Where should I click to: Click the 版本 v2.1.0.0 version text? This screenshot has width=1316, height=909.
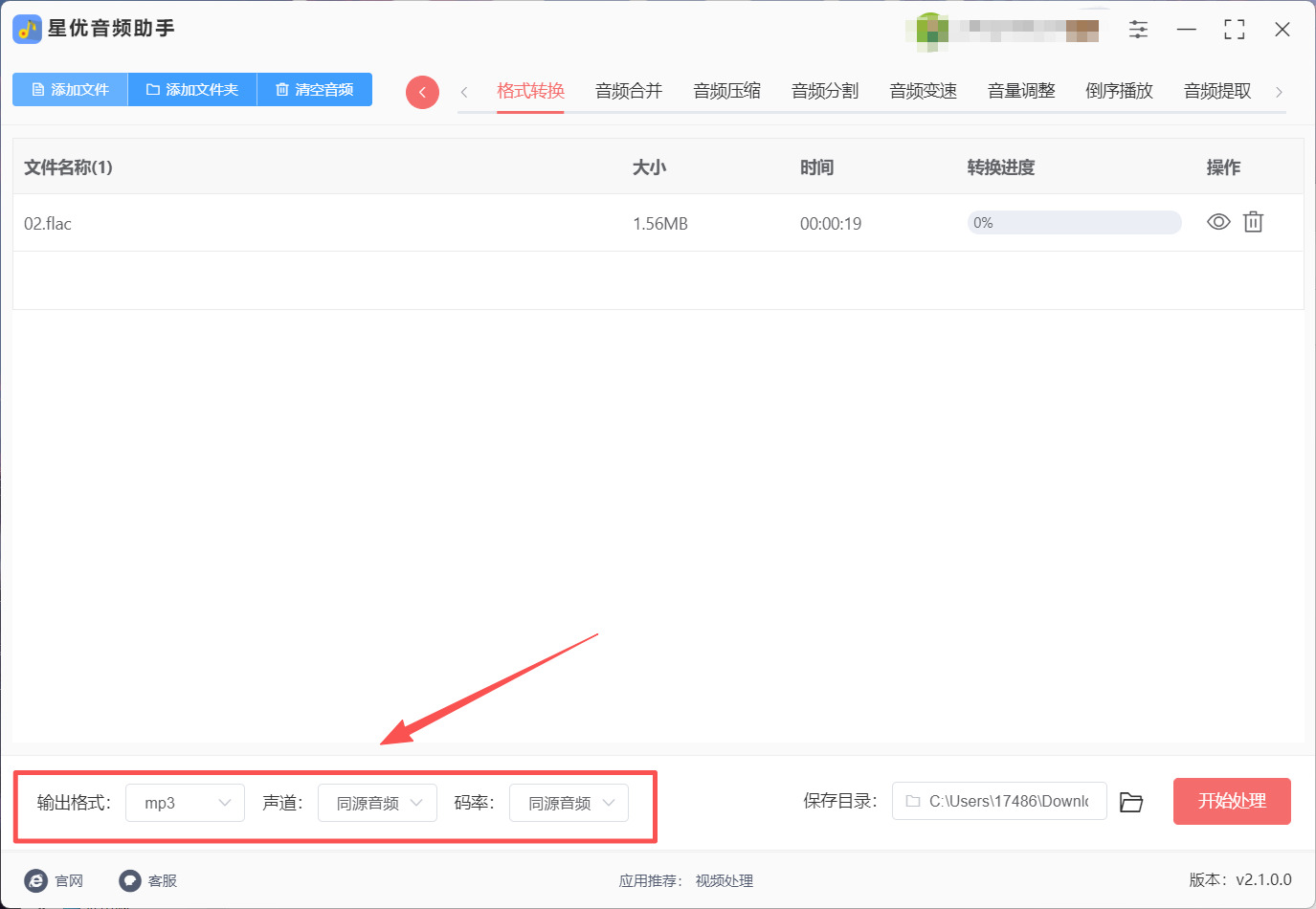tap(1240, 879)
